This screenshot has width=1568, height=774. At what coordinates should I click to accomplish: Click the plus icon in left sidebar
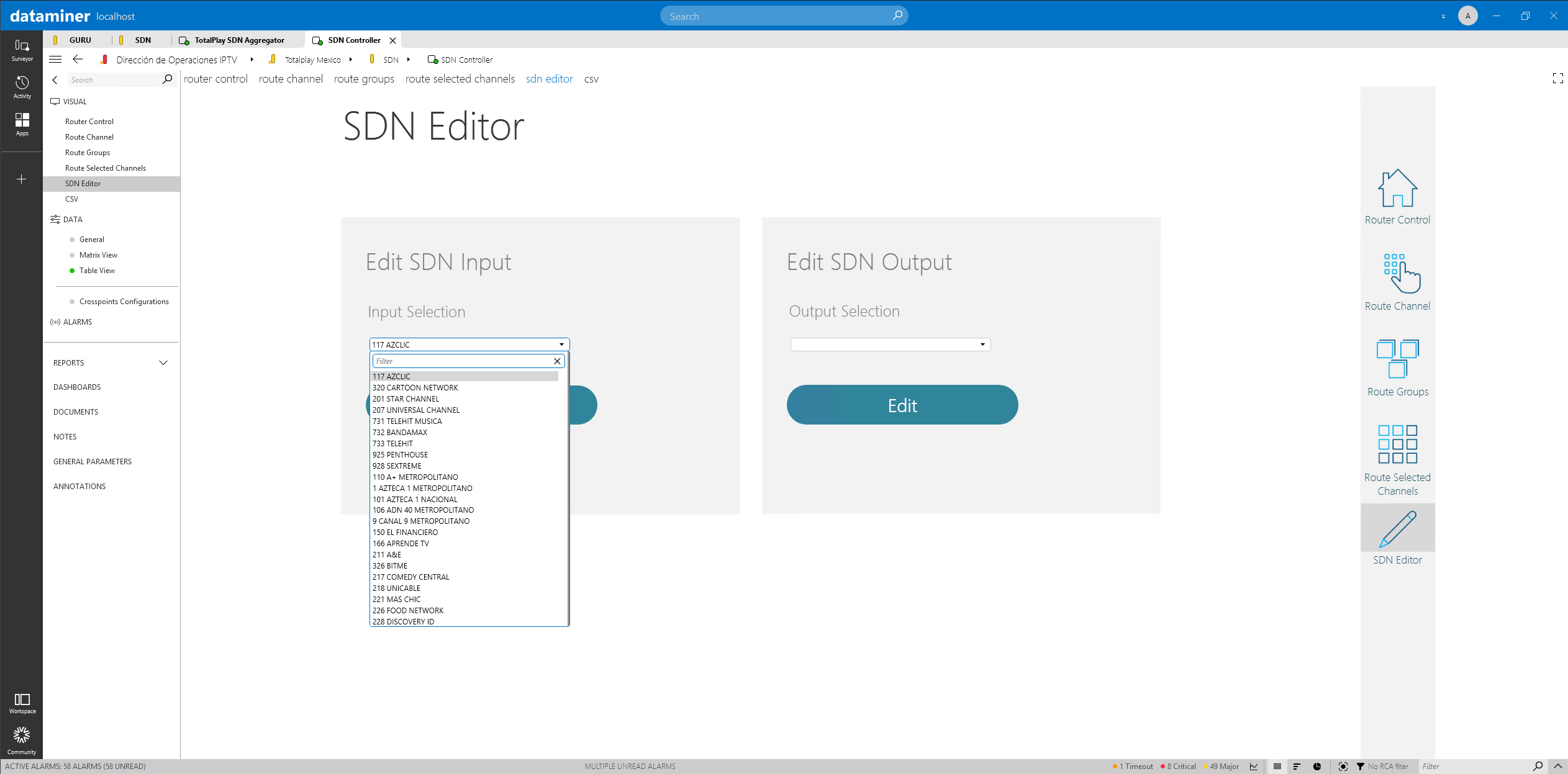click(22, 179)
